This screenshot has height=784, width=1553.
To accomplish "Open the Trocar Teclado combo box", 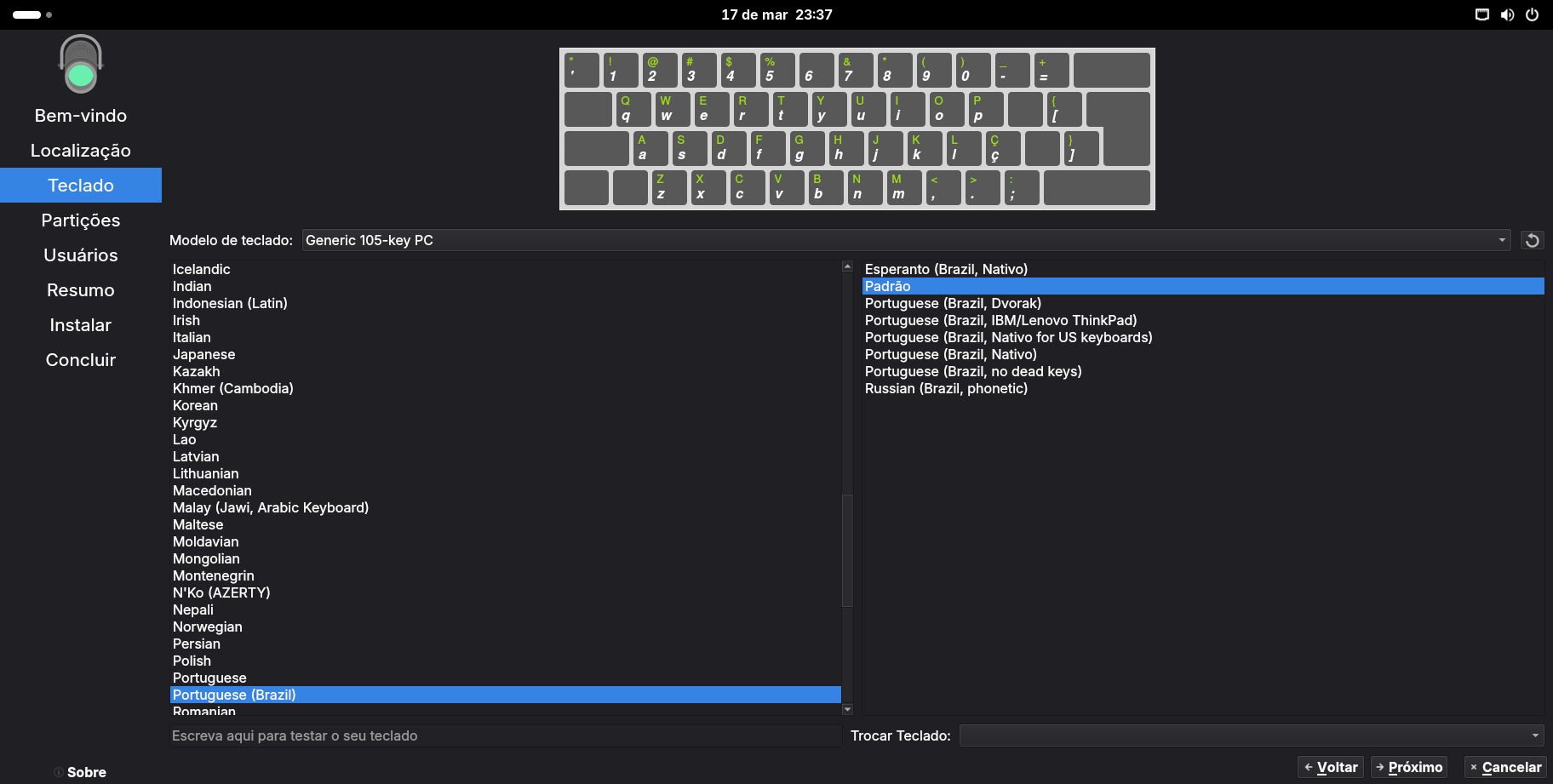I will point(1251,735).
